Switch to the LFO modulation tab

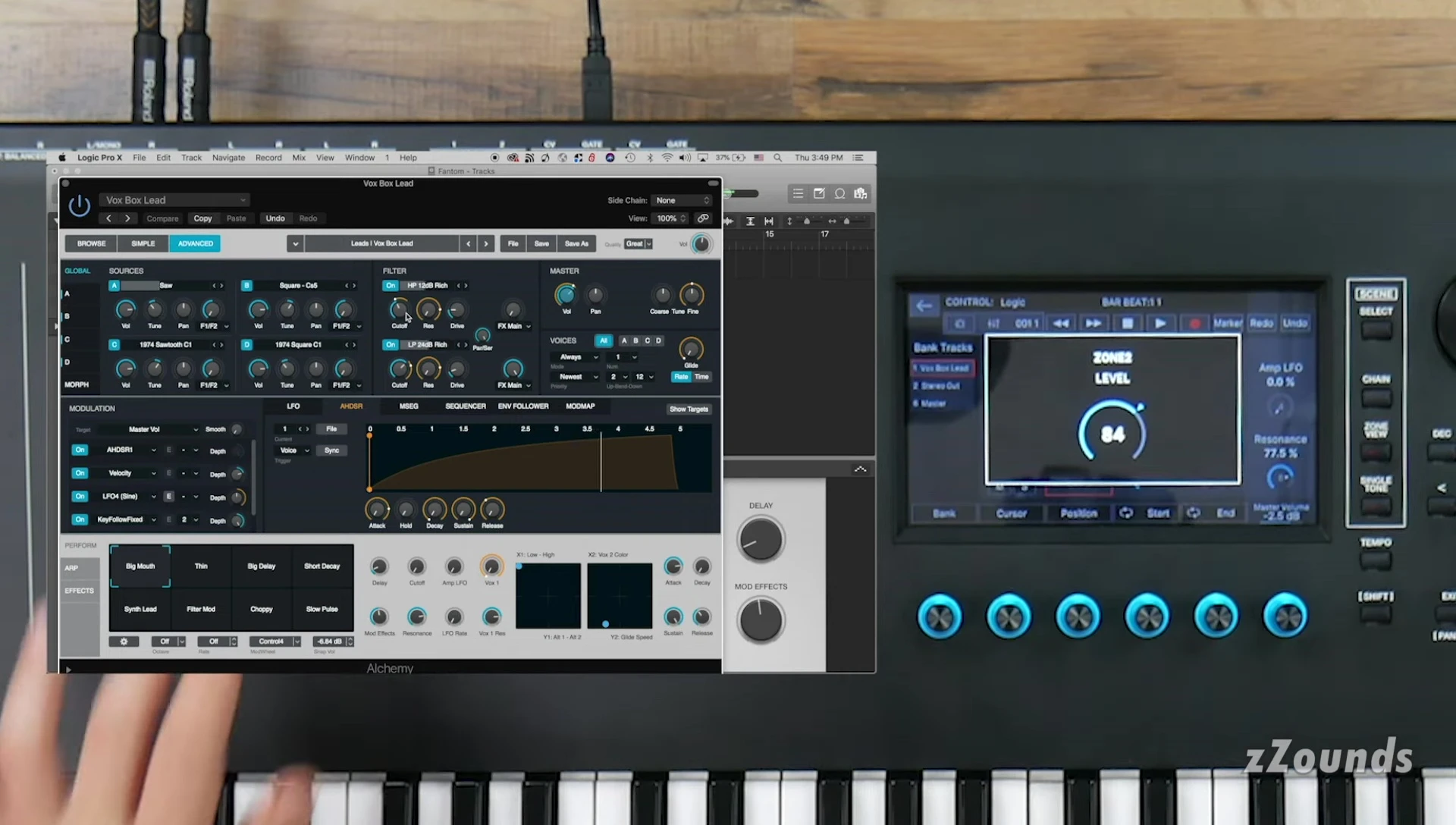click(293, 406)
